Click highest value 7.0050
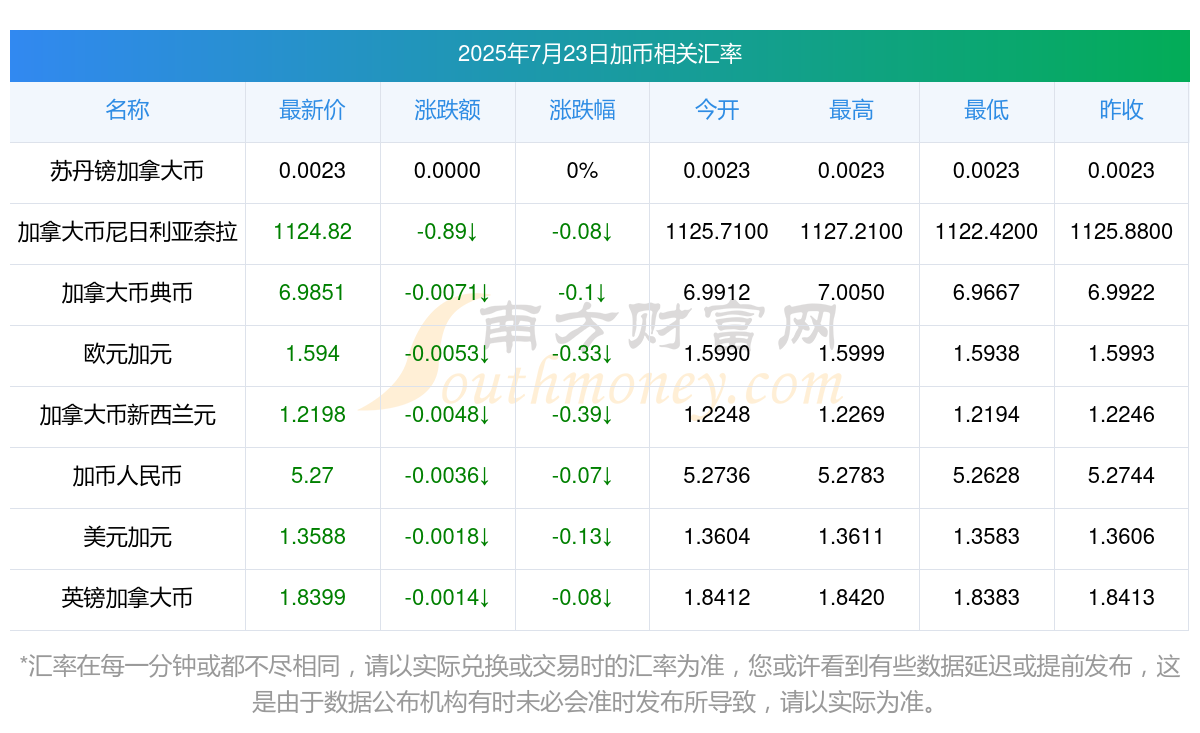 851,293
